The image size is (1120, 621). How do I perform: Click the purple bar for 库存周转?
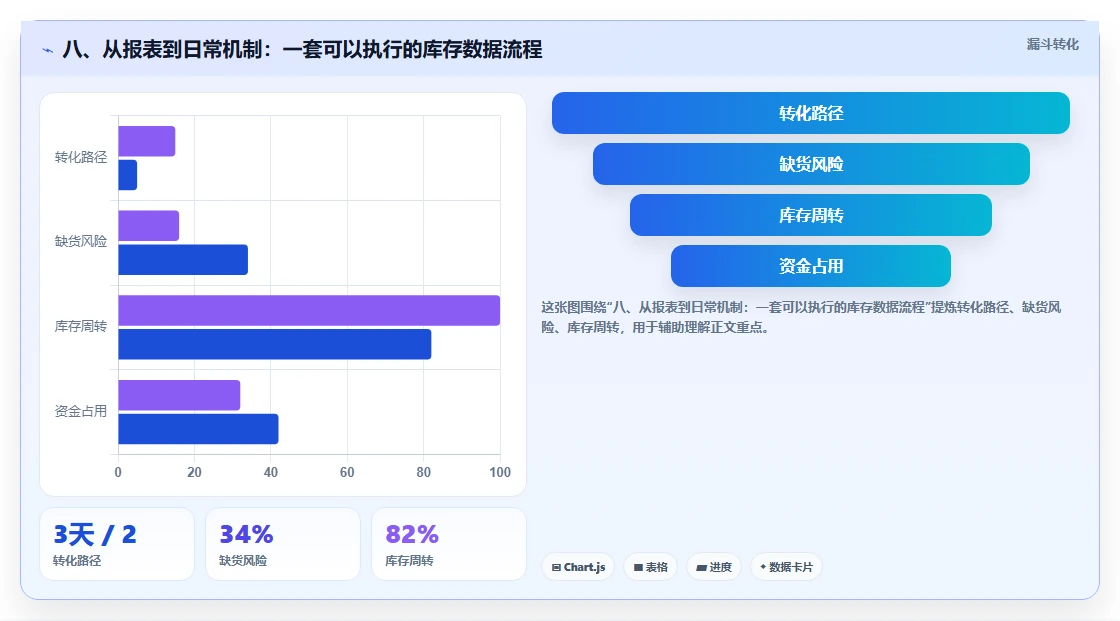309,310
